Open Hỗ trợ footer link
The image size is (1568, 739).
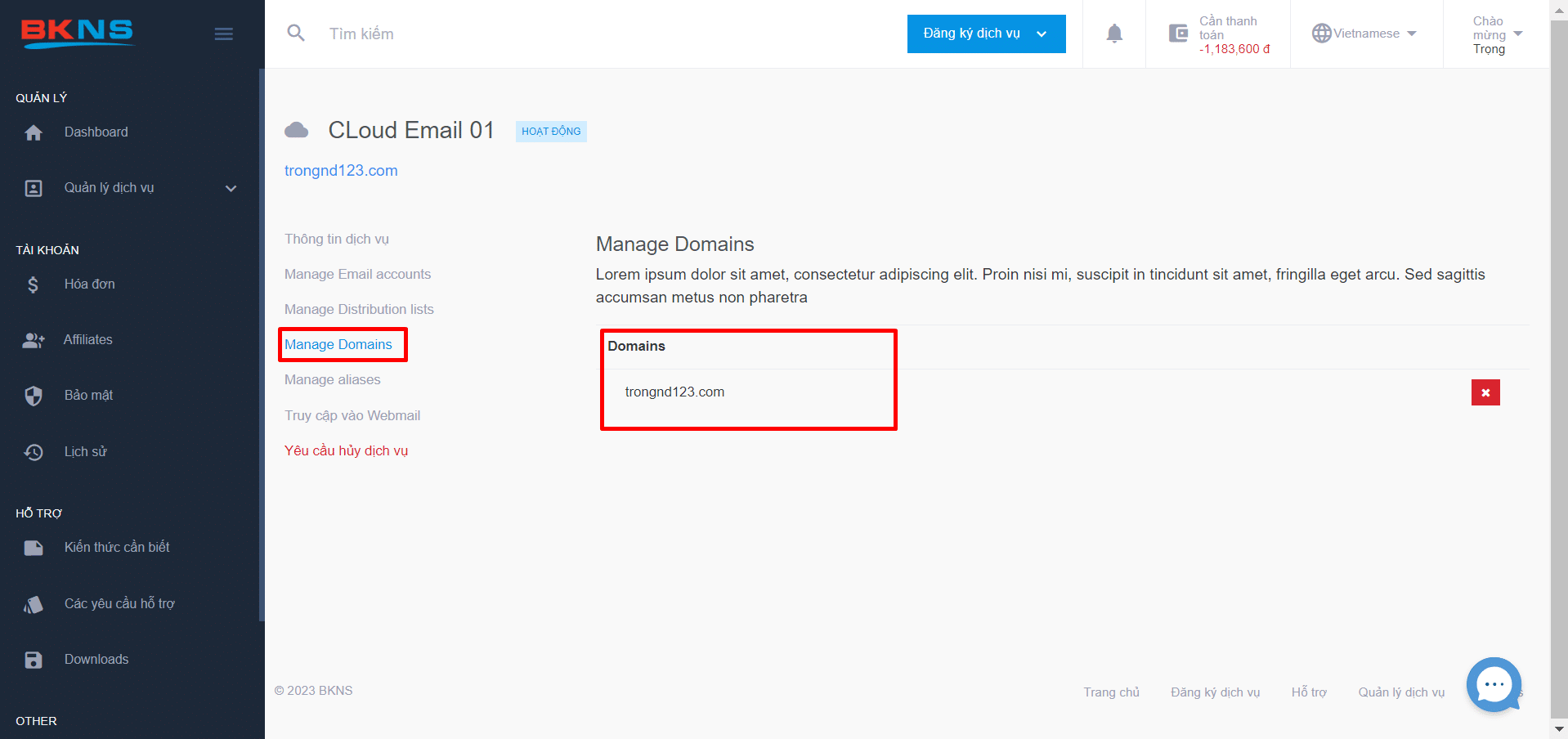coord(1309,692)
